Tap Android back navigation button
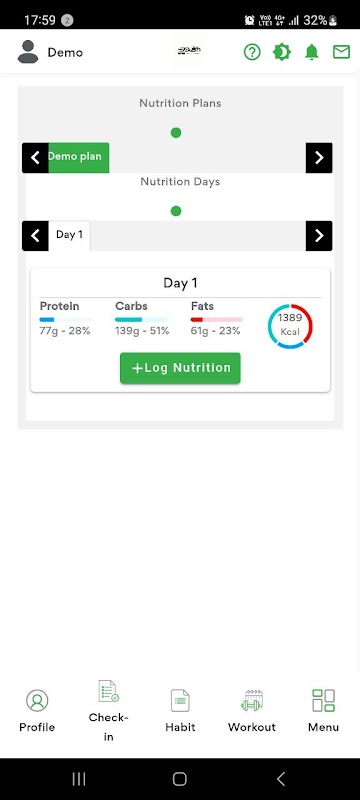Image resolution: width=360 pixels, height=800 pixels. point(280,779)
